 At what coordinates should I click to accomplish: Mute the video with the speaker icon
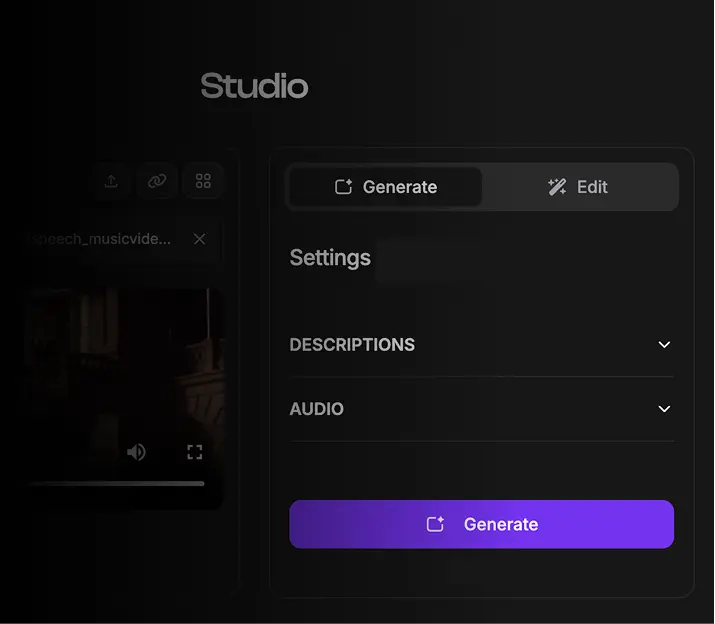tap(136, 452)
